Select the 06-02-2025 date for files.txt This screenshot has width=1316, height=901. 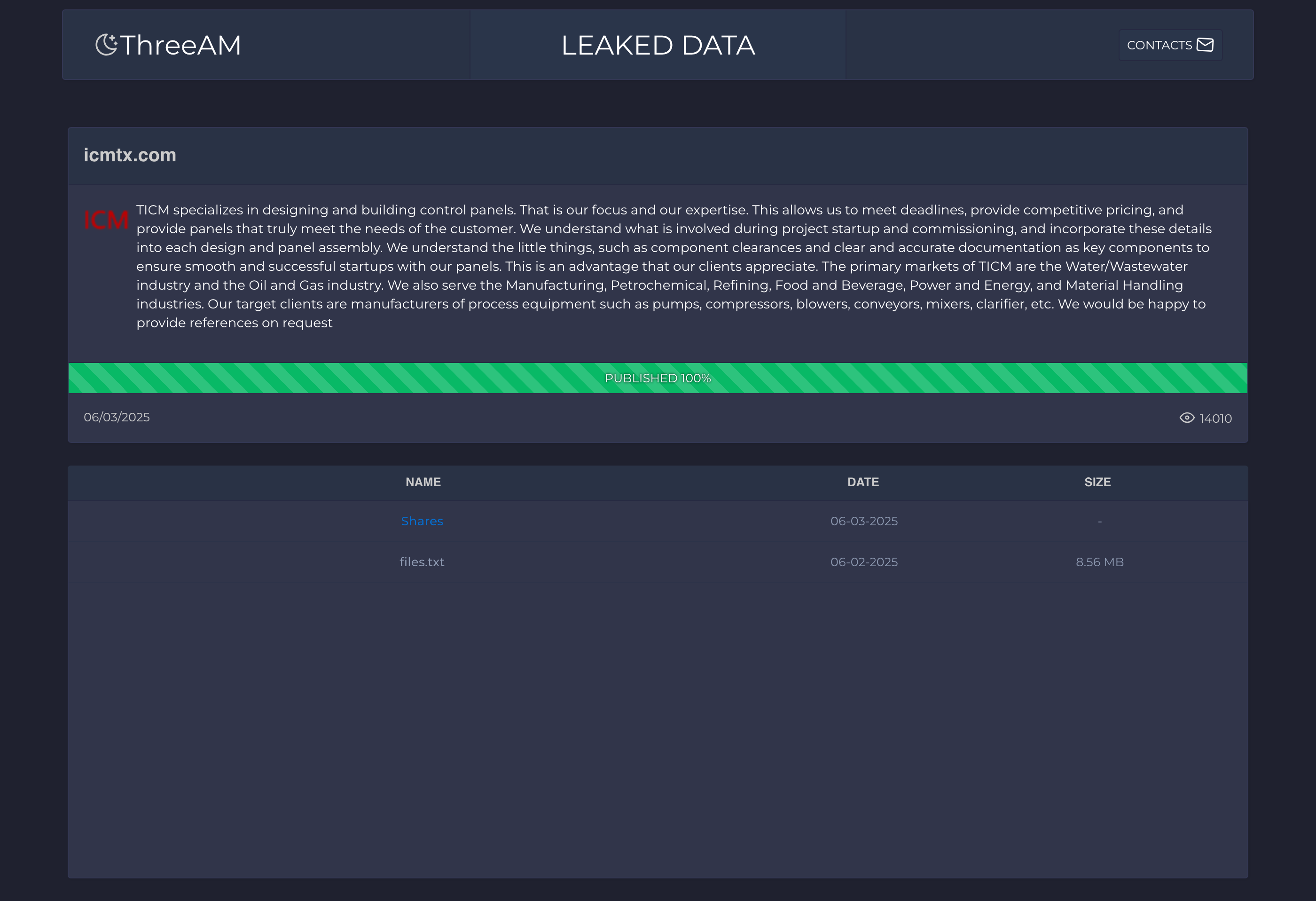point(864,562)
